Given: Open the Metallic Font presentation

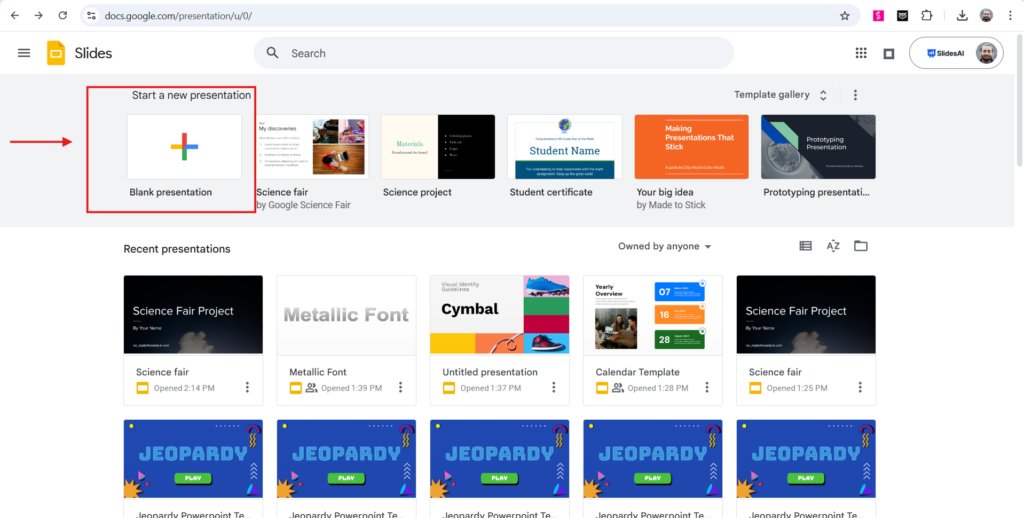Looking at the screenshot, I should (x=346, y=340).
